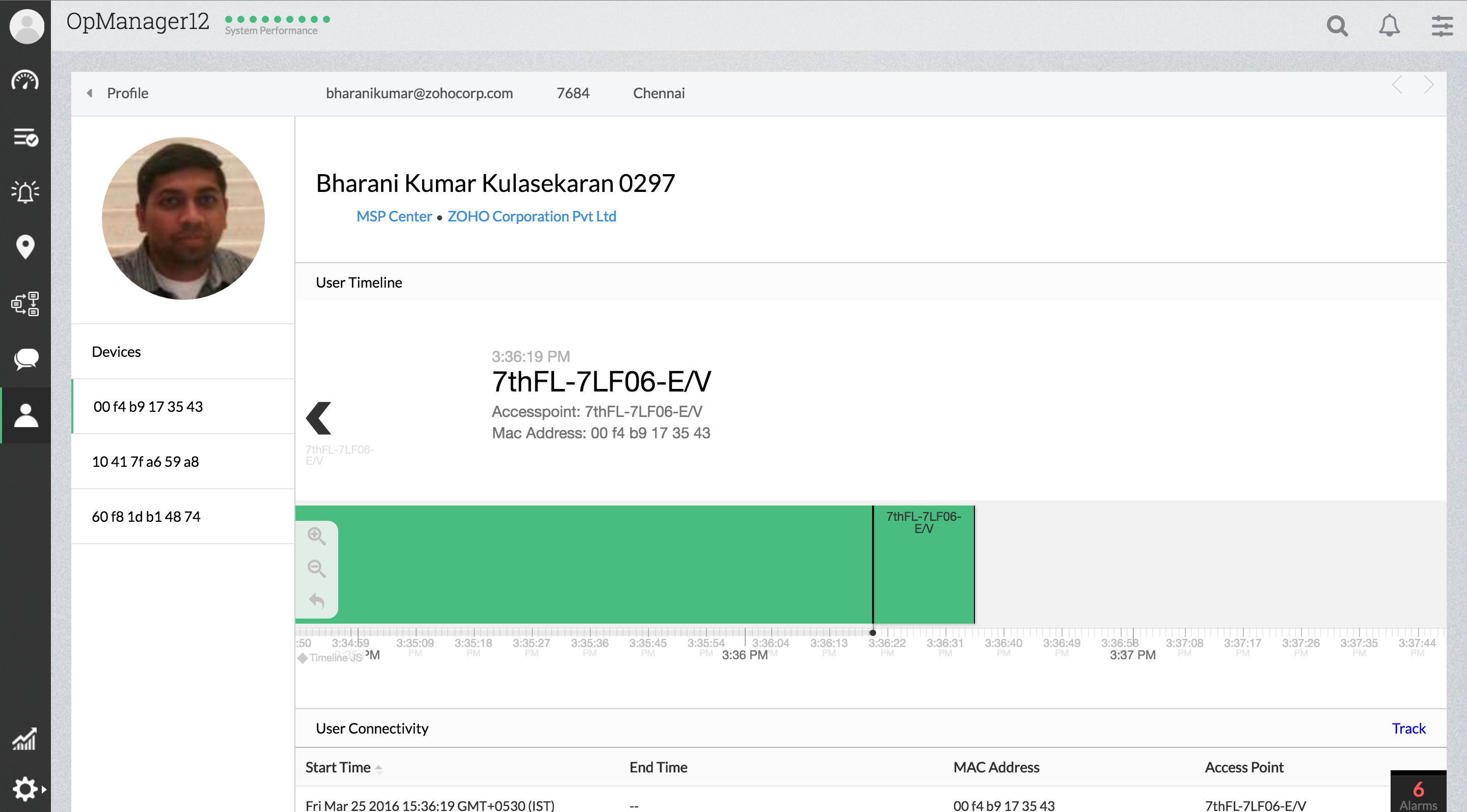Reset timeline with the undo arrow icon
The image size is (1467, 812).
(317, 601)
